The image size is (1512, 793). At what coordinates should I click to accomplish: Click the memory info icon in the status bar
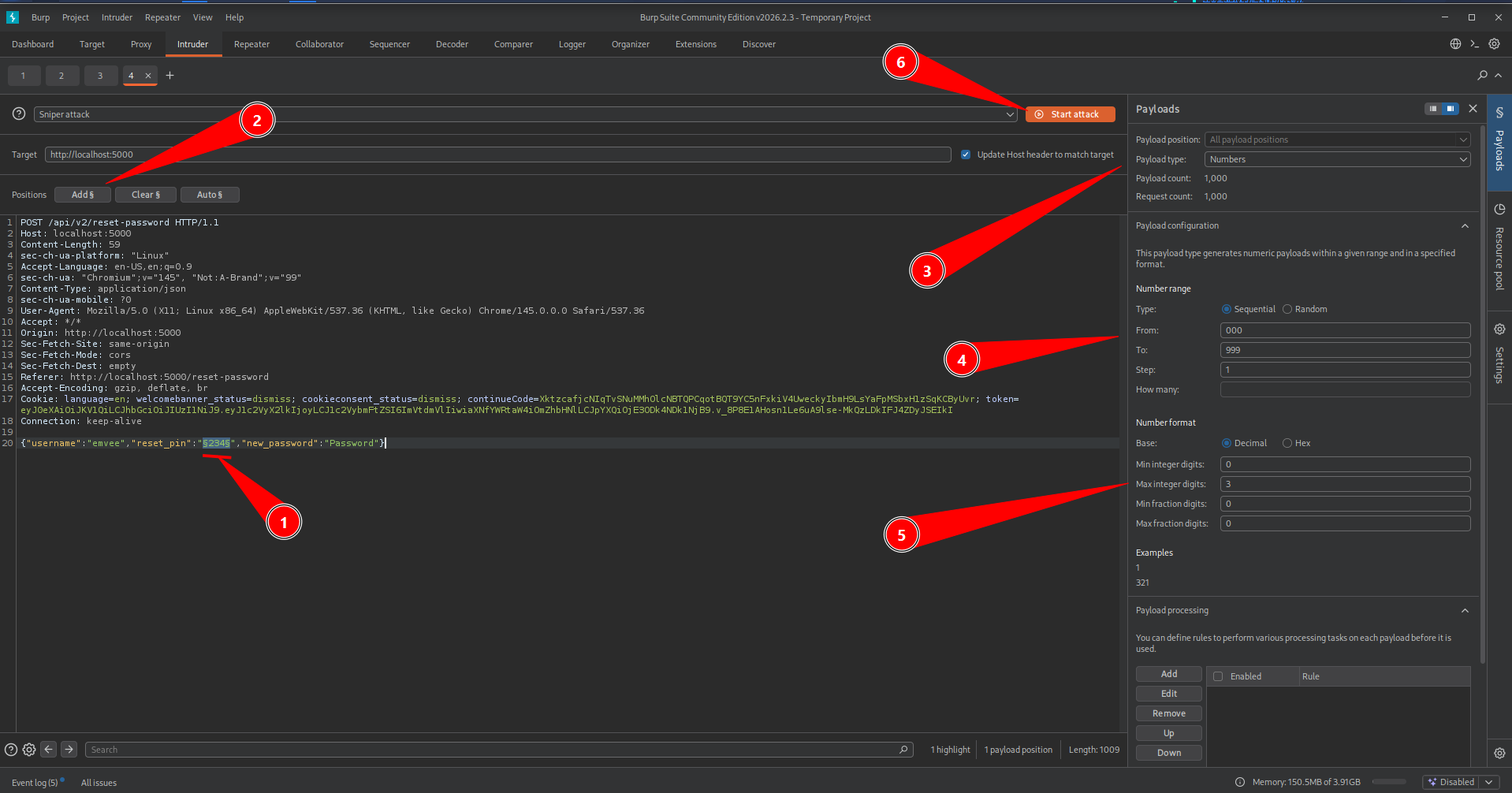click(x=1240, y=782)
